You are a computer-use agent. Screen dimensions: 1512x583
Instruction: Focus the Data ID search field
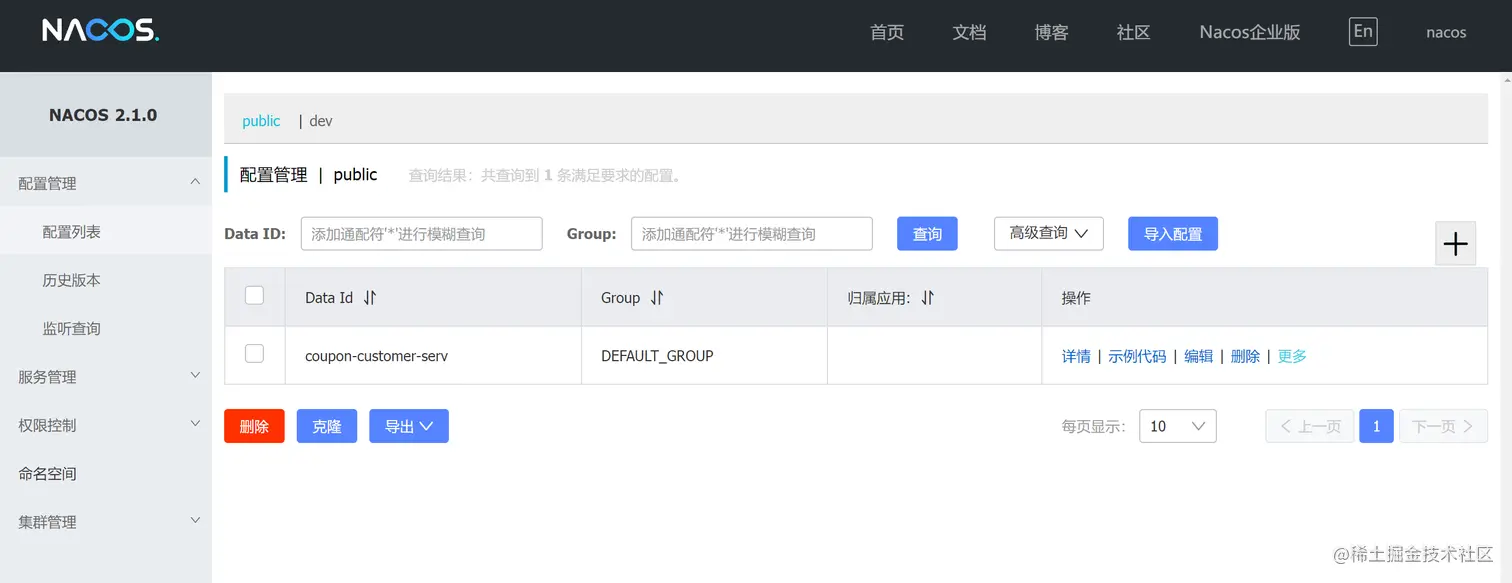click(421, 233)
